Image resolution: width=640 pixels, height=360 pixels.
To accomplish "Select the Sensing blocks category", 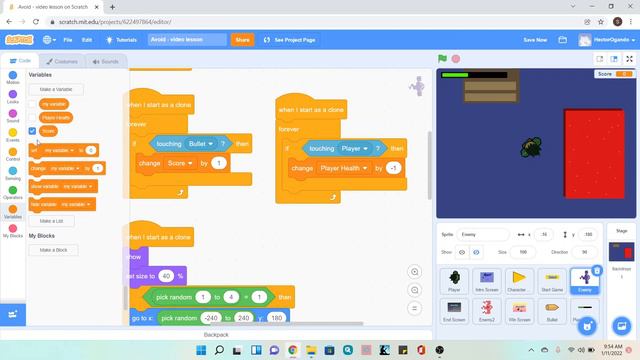I will [x=13, y=173].
